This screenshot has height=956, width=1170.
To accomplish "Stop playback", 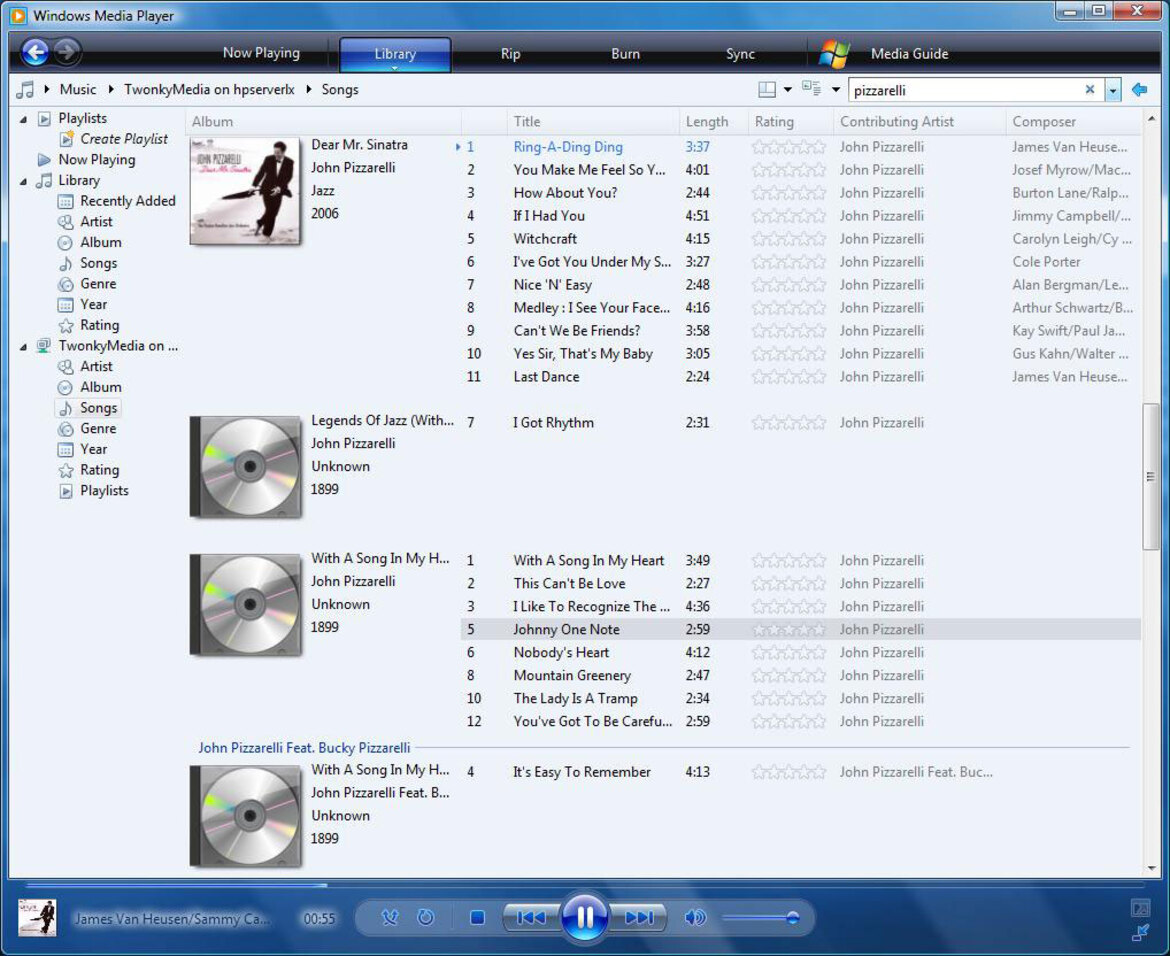I will [478, 917].
